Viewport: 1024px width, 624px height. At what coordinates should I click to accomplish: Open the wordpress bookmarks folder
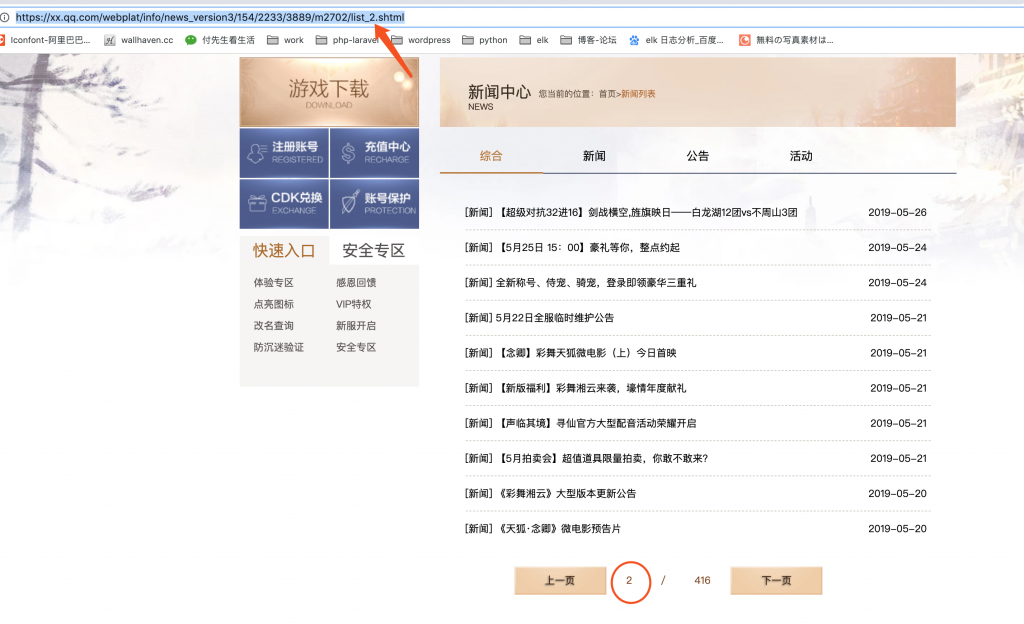(421, 40)
